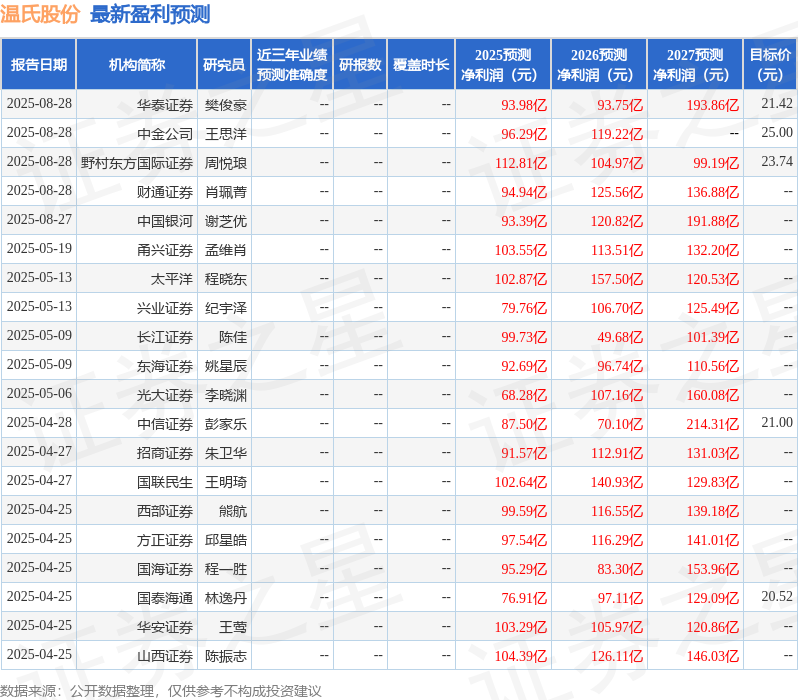Click analyst 周悦琅
This screenshot has height=700, width=798.
(x=225, y=163)
